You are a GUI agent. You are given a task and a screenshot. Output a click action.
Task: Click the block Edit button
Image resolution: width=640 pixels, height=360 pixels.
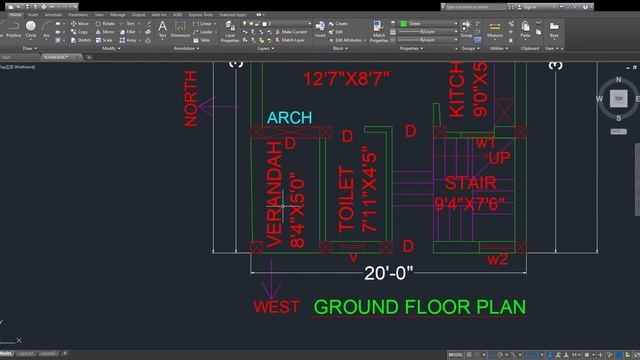pos(336,32)
